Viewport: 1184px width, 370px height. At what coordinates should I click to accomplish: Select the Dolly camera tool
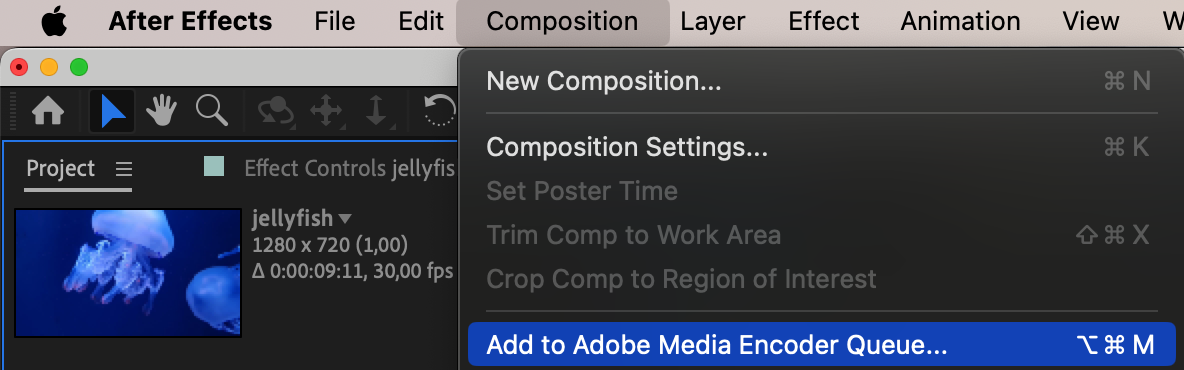tap(376, 112)
